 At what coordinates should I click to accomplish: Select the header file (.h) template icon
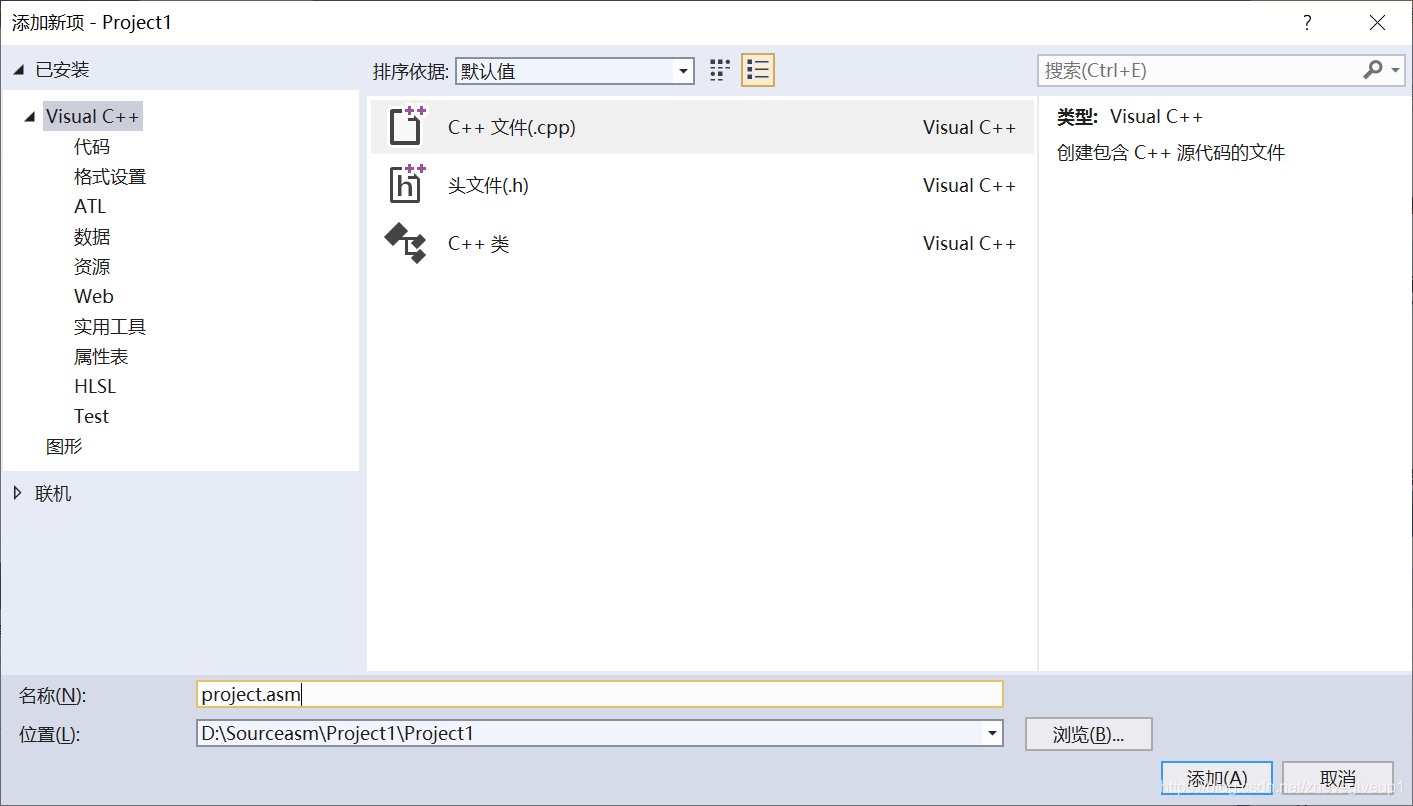[407, 184]
